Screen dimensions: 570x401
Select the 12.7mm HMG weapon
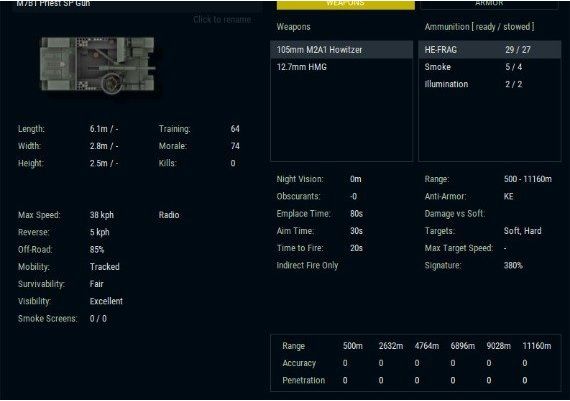click(x=341, y=67)
